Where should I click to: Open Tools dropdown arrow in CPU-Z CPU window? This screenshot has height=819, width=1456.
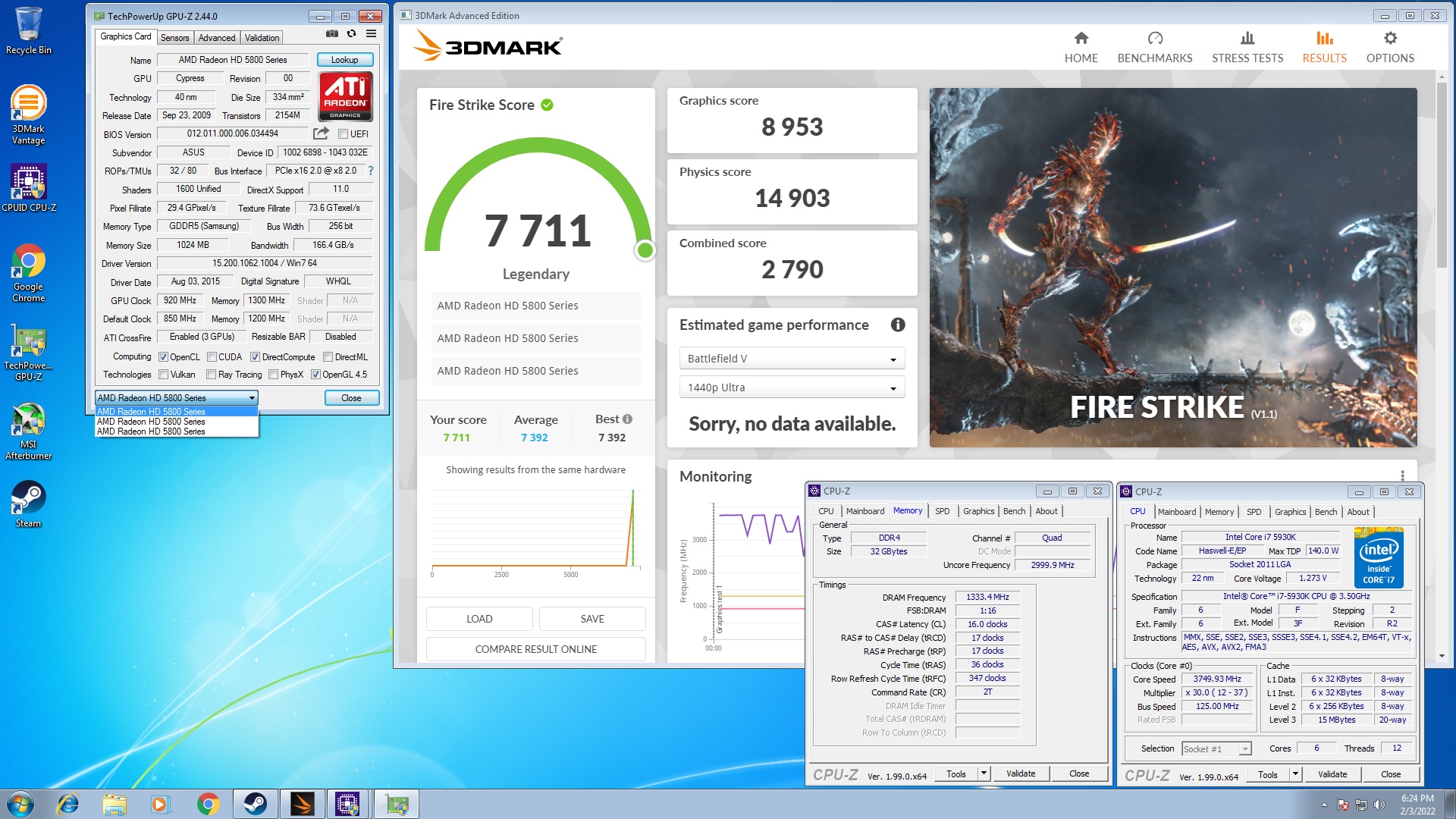(1295, 774)
